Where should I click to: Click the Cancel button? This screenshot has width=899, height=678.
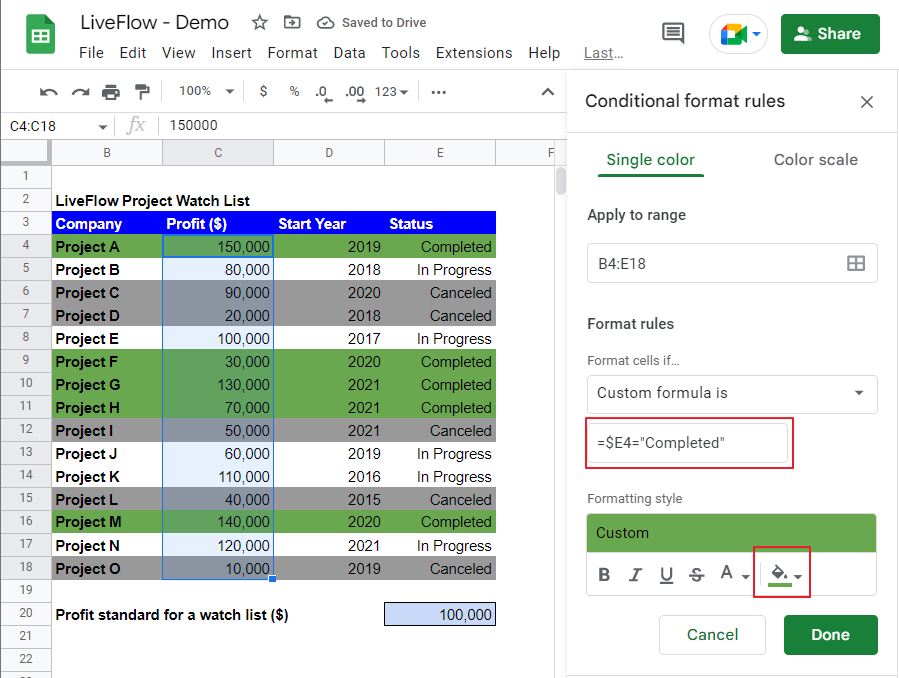[712, 634]
